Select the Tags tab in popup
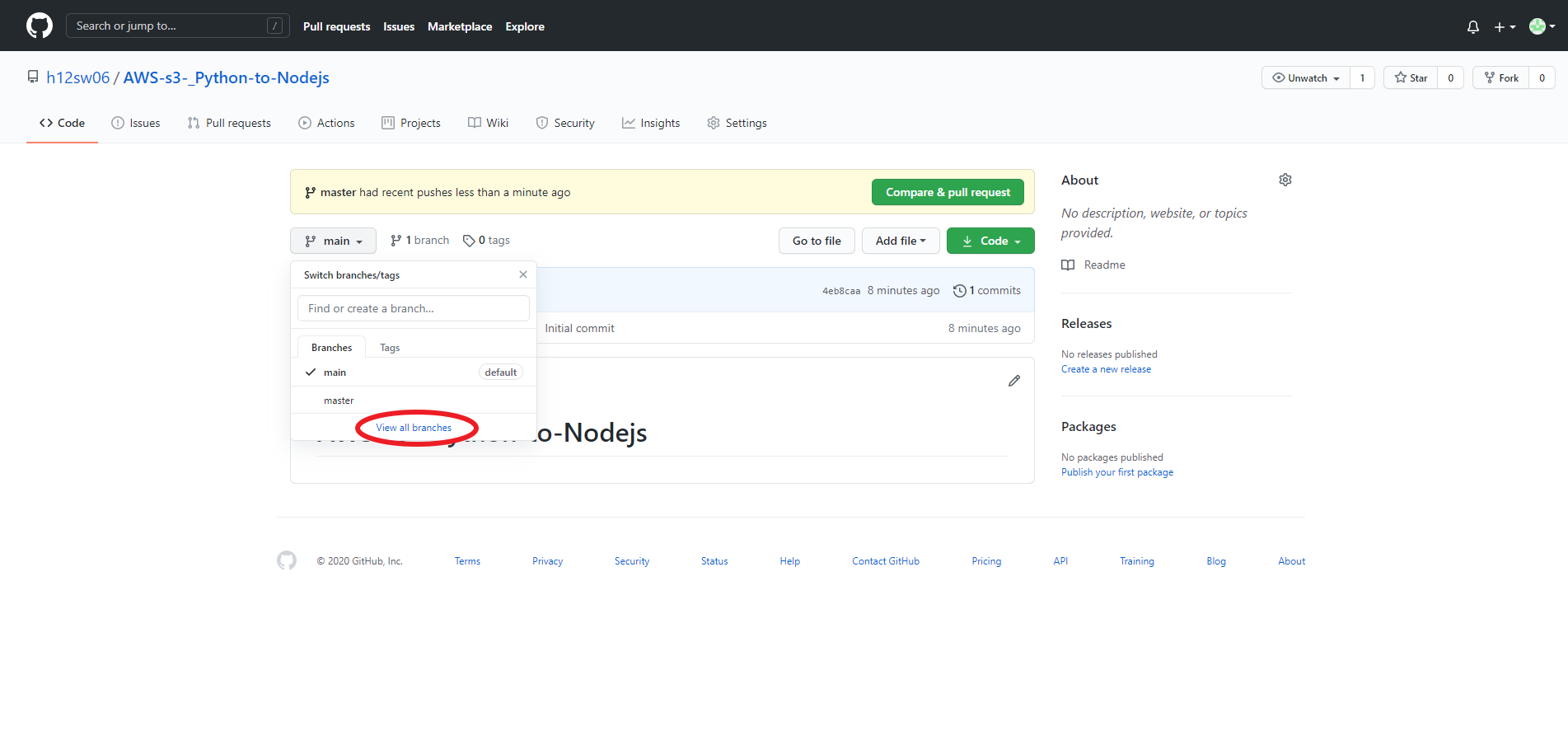1568x731 pixels. [390, 348]
